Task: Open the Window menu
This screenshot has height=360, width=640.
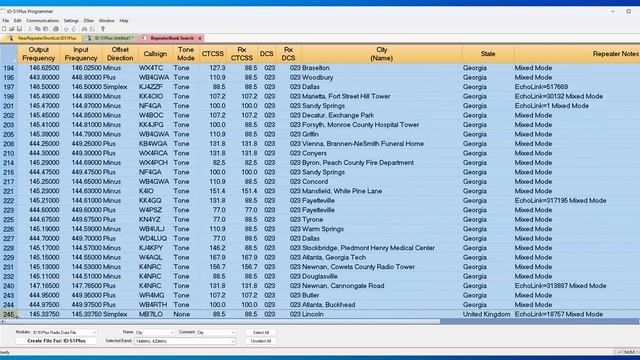Action: click(107, 20)
